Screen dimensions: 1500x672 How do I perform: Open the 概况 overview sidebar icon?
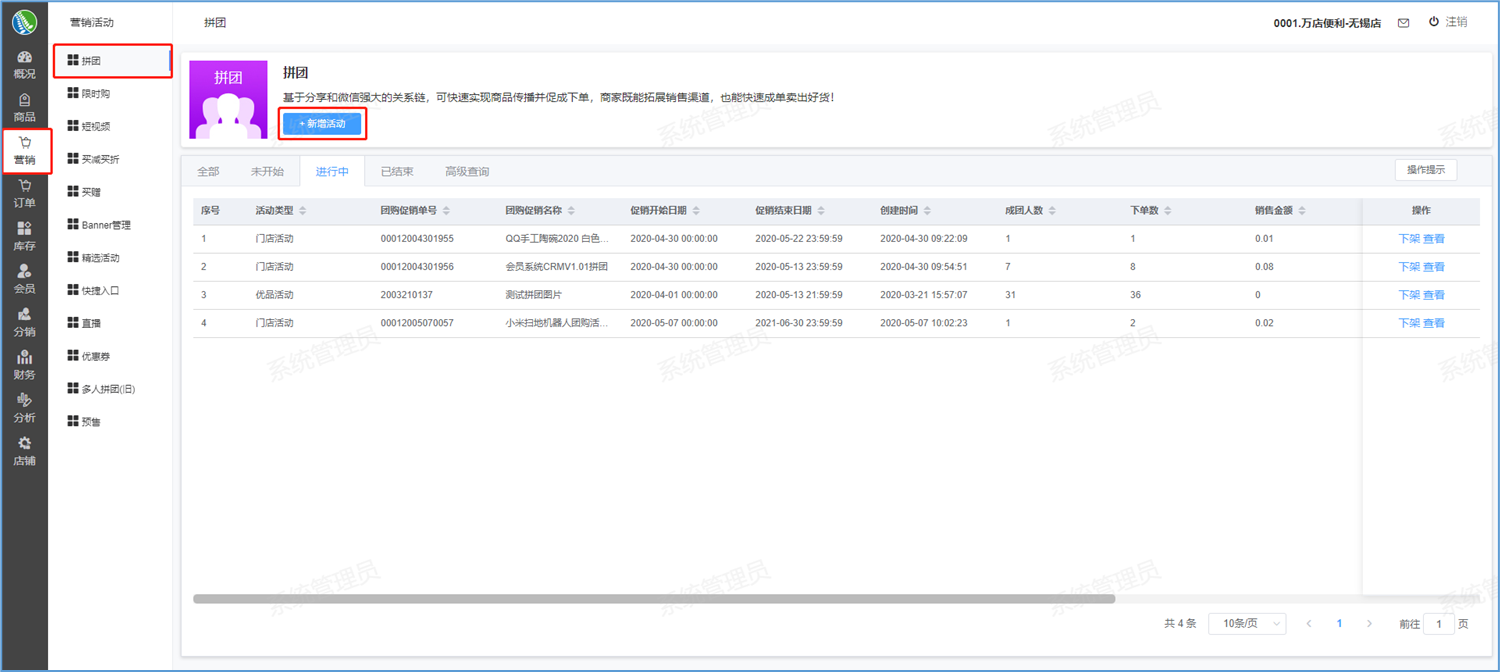click(x=24, y=64)
